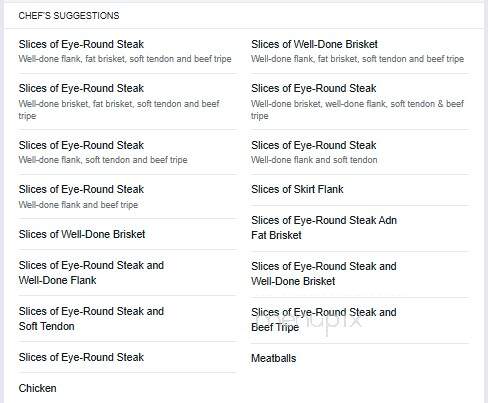Click description text 'Well-done flank and beef tripe'
This screenshot has height=403, width=488.
pos(78,205)
